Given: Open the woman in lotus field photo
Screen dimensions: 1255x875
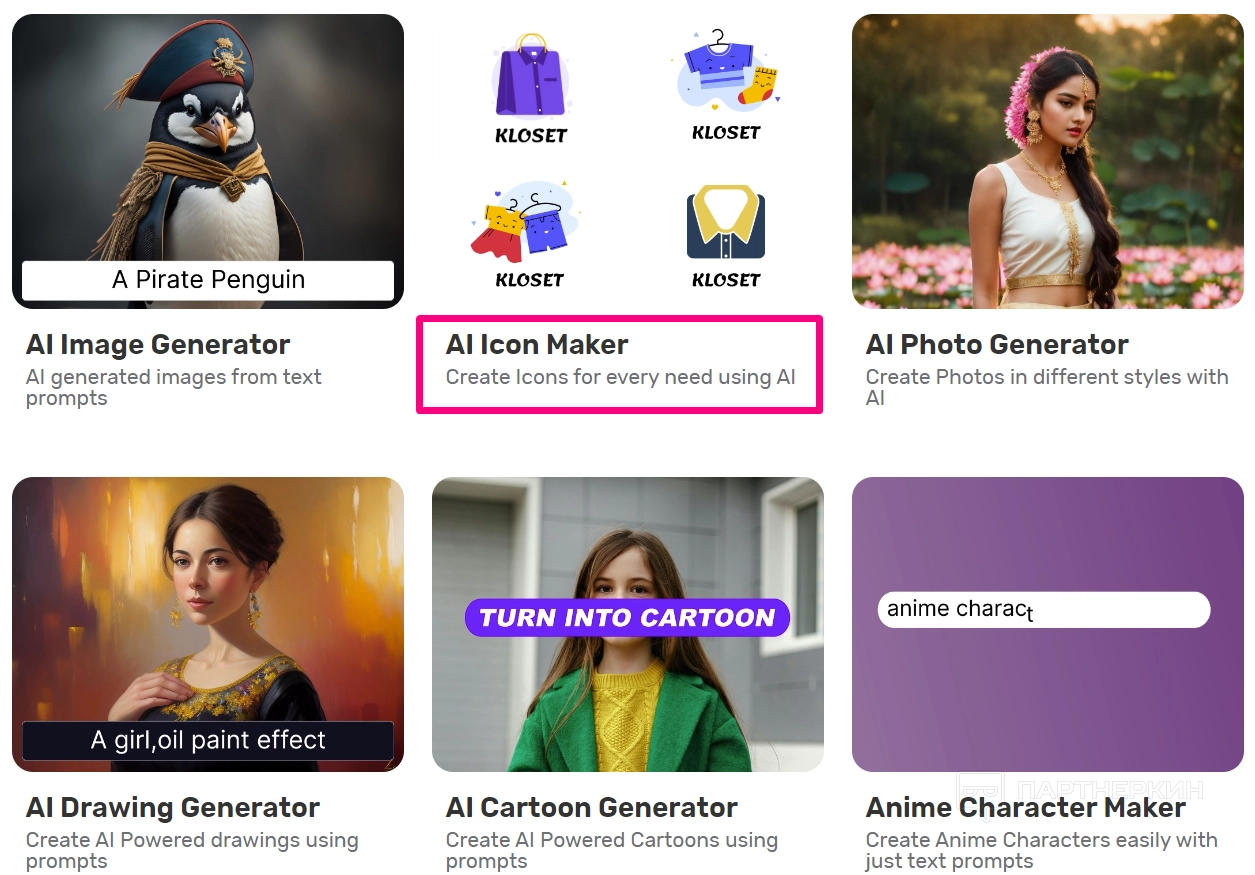Looking at the screenshot, I should (1047, 160).
